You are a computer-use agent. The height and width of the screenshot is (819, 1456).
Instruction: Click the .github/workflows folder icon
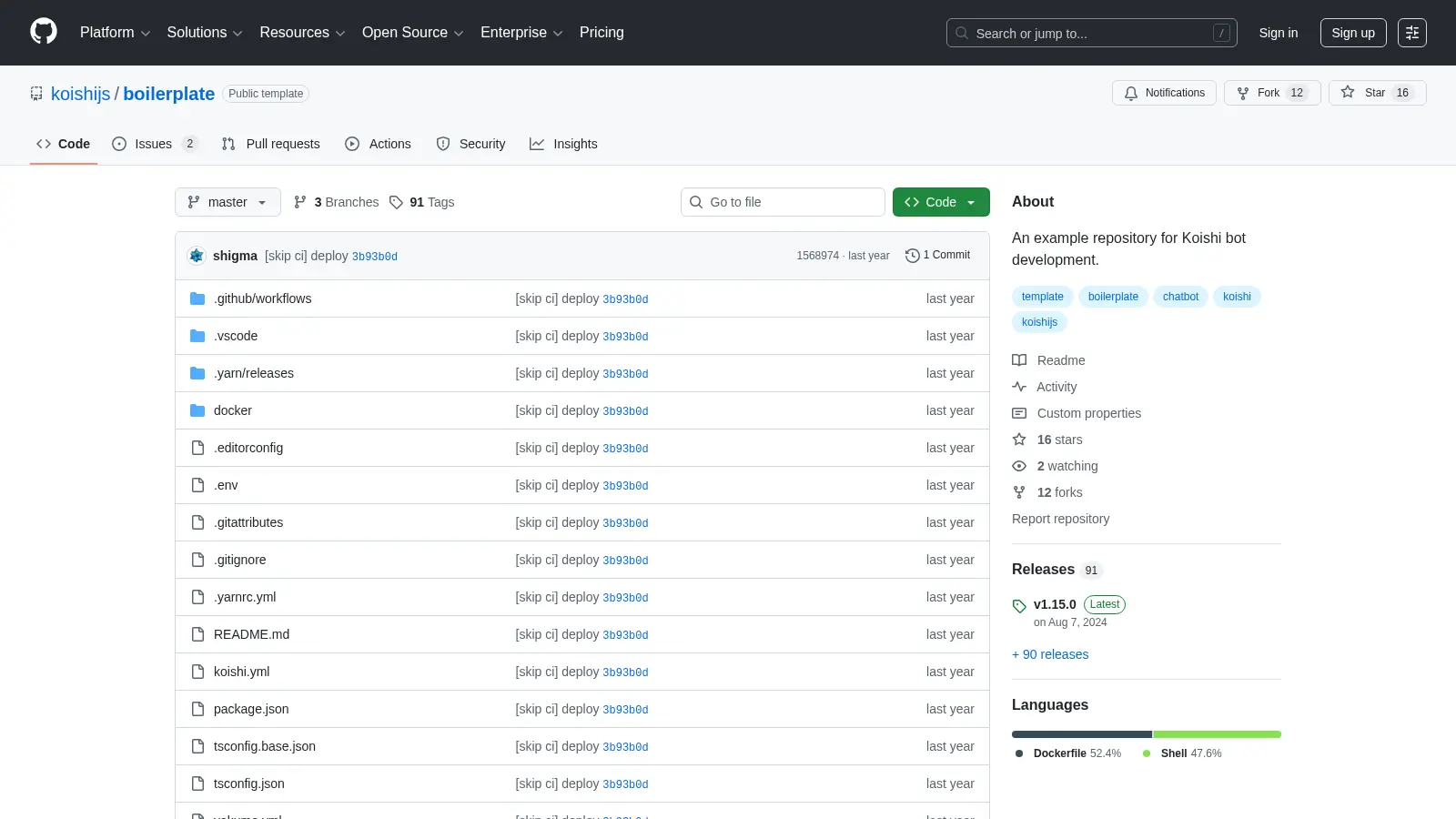pos(197,298)
